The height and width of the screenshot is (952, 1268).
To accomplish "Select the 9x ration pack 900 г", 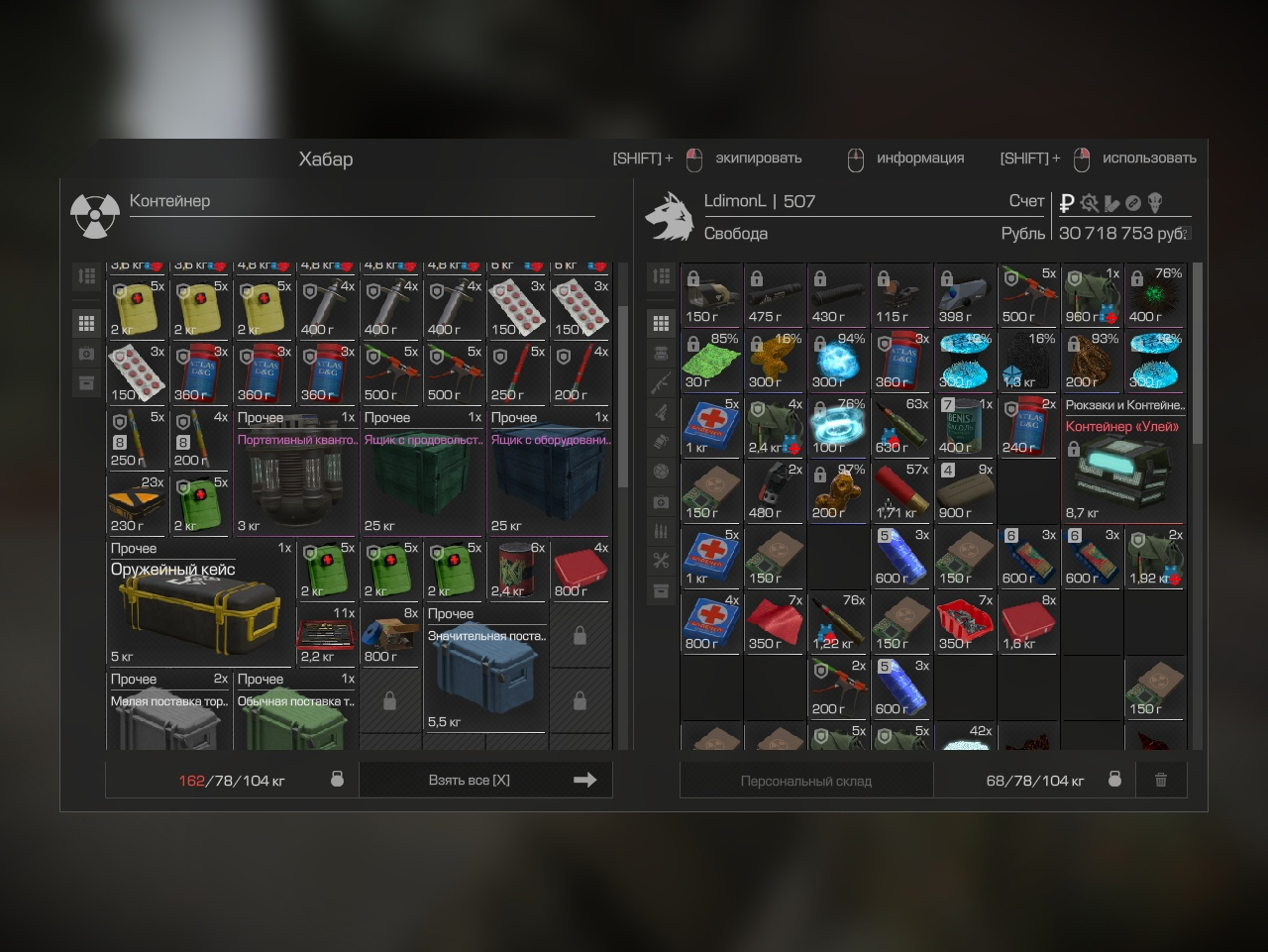I will [x=965, y=491].
